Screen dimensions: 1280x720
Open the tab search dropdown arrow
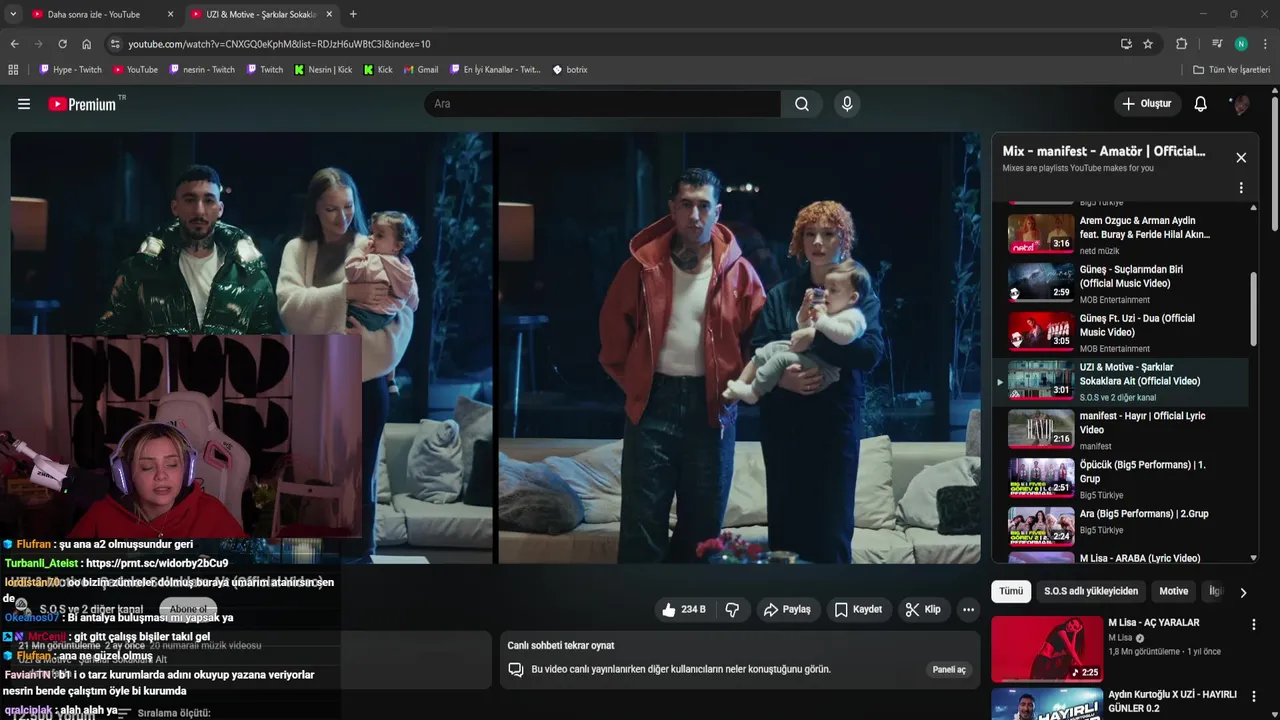pyautogui.click(x=12, y=14)
